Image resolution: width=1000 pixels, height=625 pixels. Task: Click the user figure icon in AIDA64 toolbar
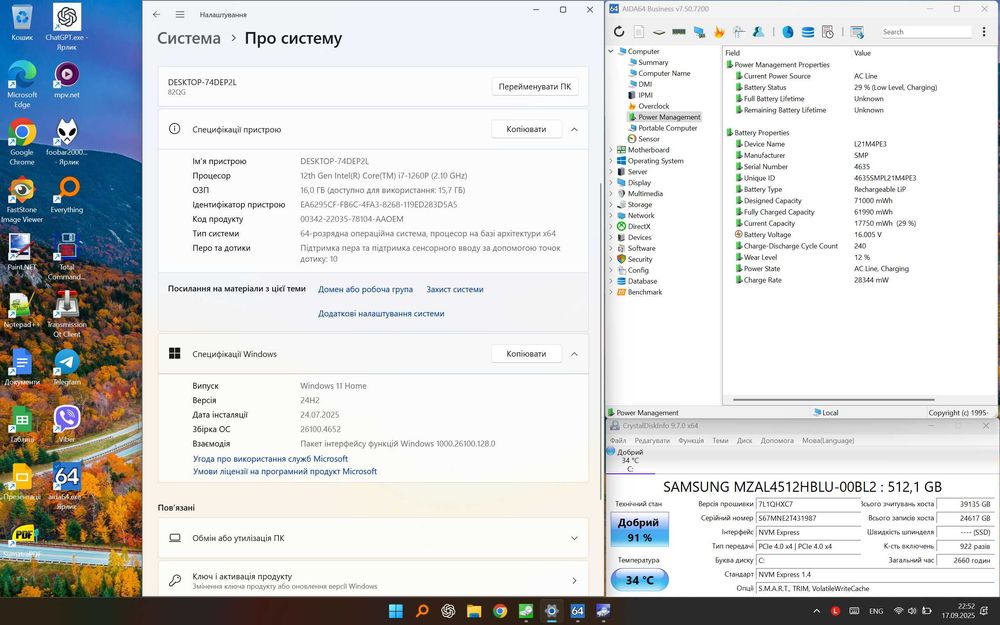coord(758,32)
